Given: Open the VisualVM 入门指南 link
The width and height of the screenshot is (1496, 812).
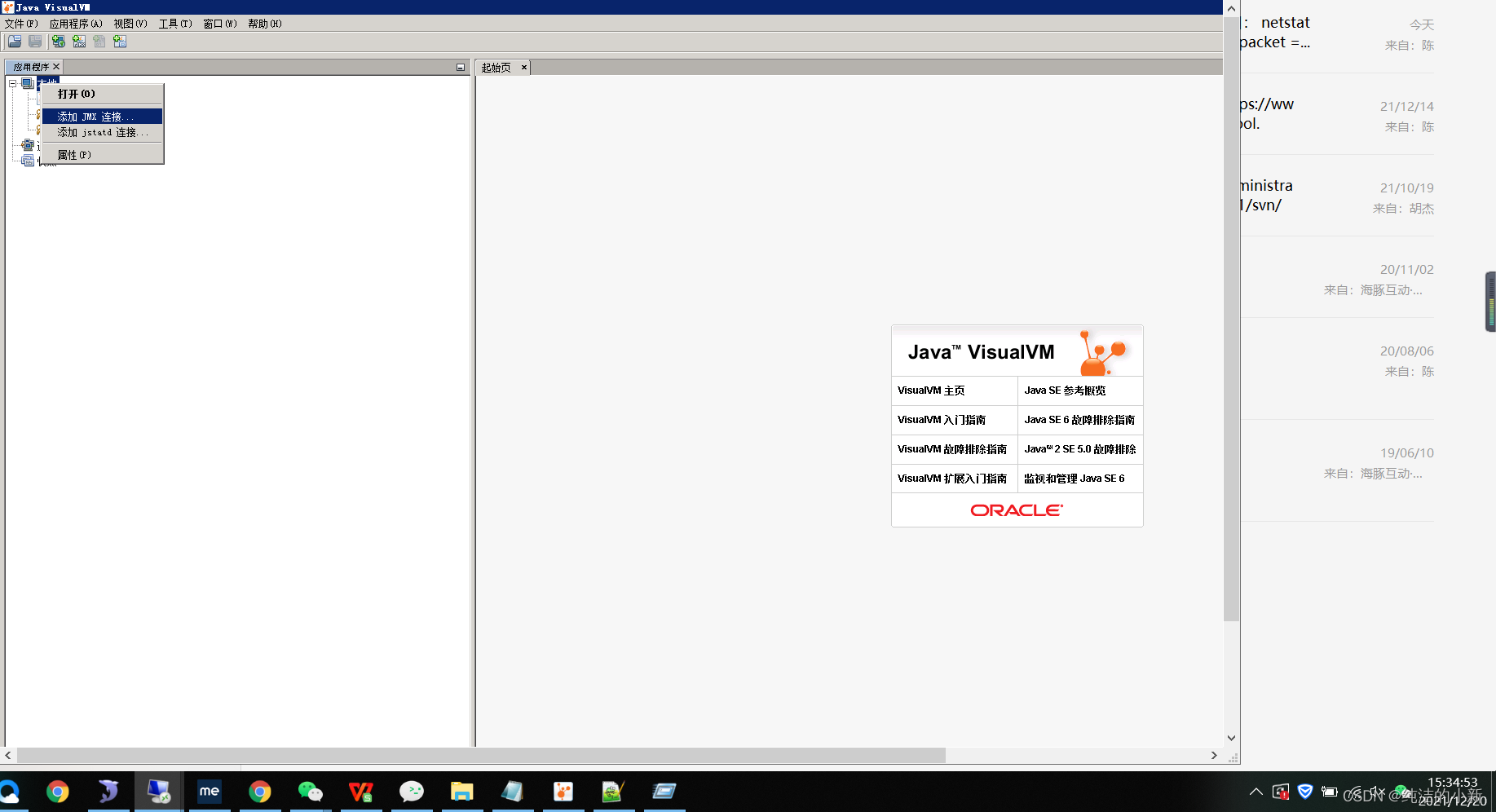Looking at the screenshot, I should pos(942,420).
